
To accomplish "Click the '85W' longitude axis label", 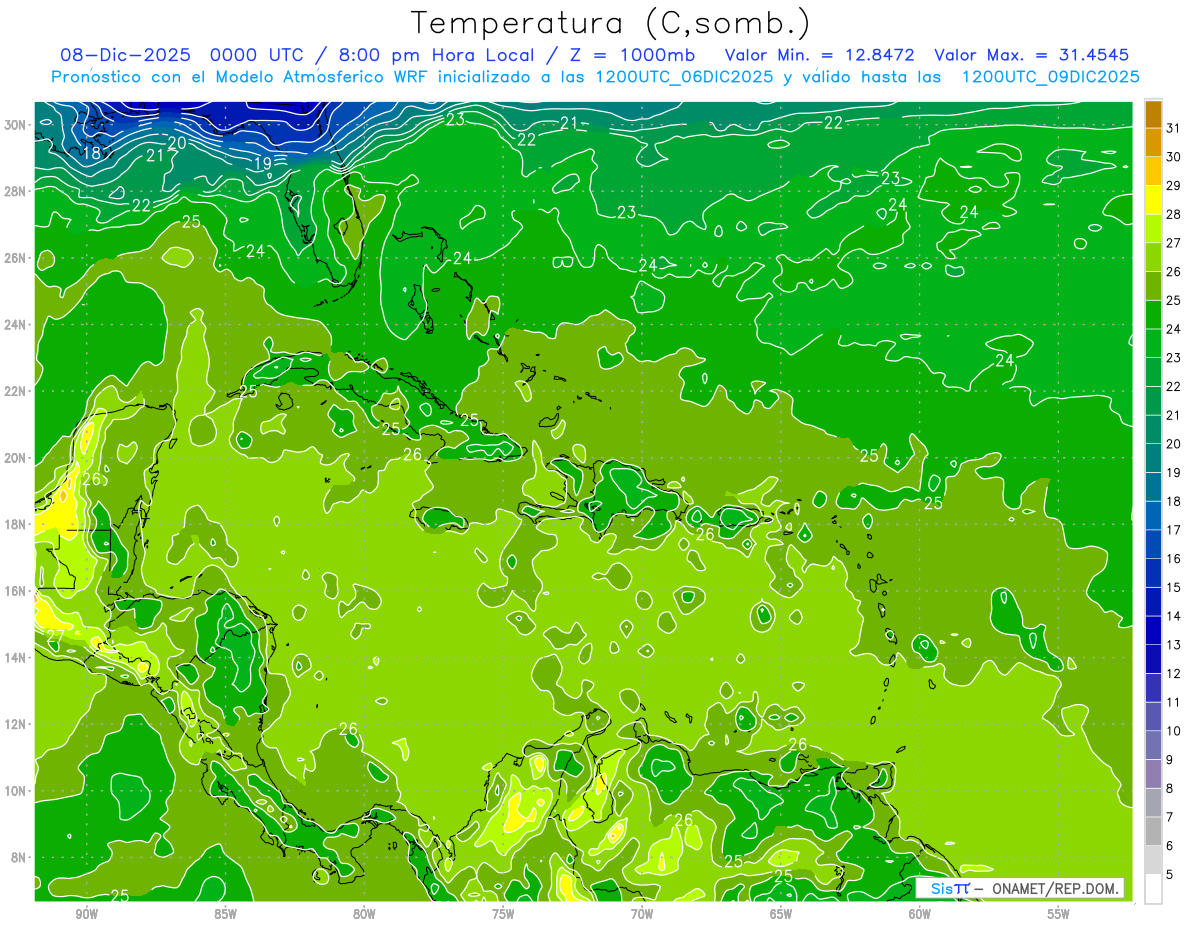I will (x=225, y=914).
